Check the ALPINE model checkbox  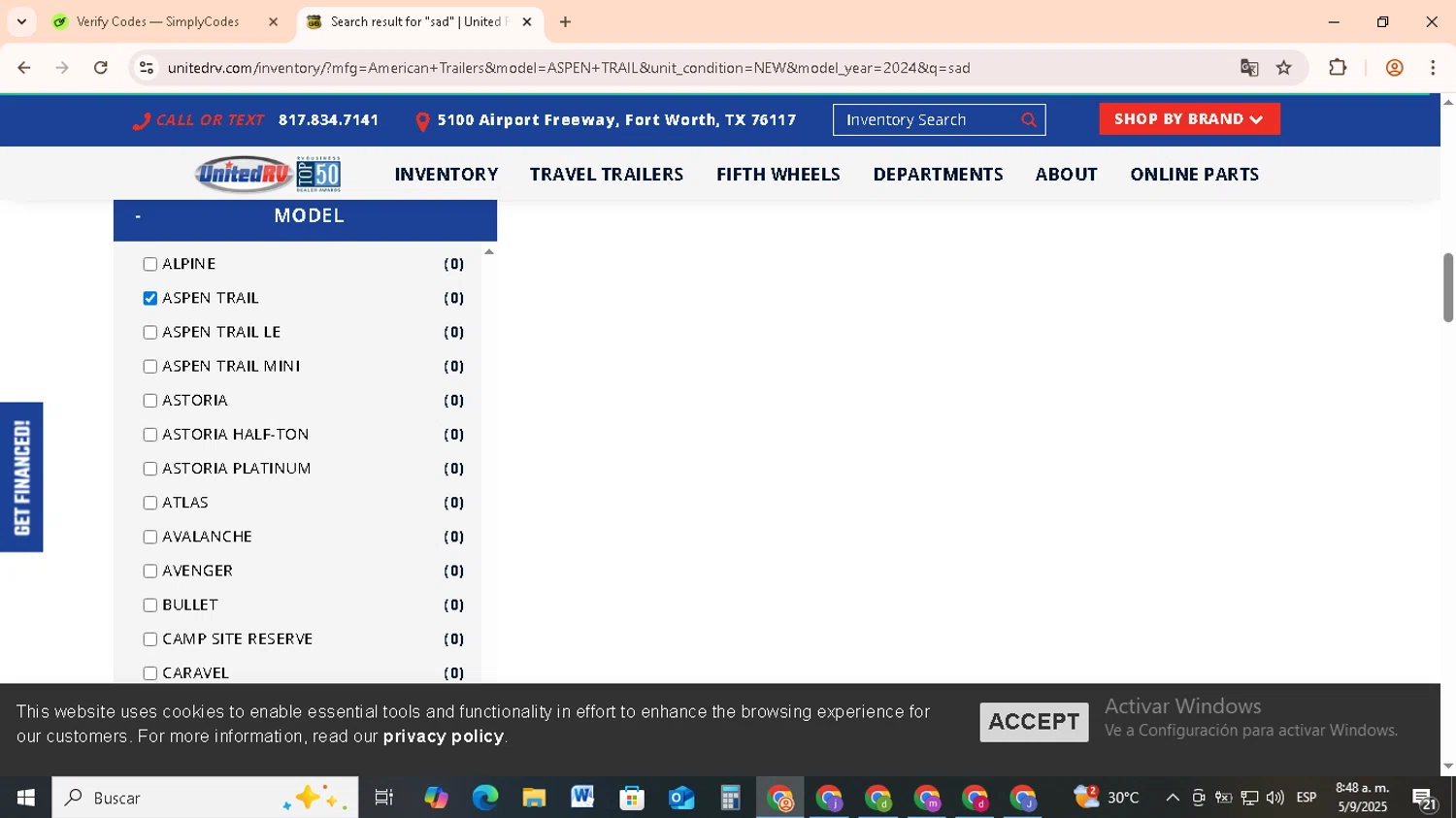tap(150, 264)
